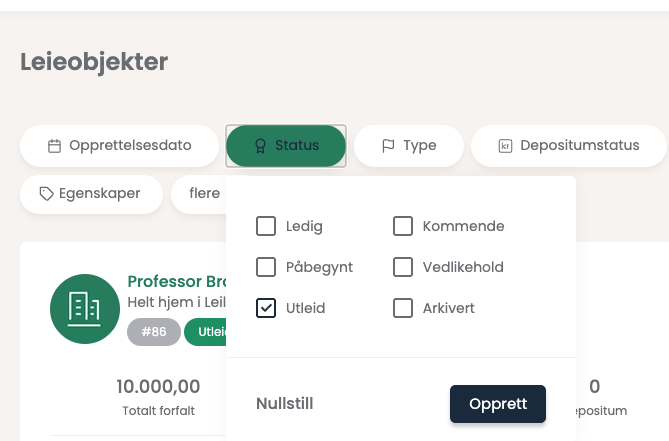Open the Opprettelsesdato filter dropdown
The width and height of the screenshot is (669, 441).
pos(119,146)
